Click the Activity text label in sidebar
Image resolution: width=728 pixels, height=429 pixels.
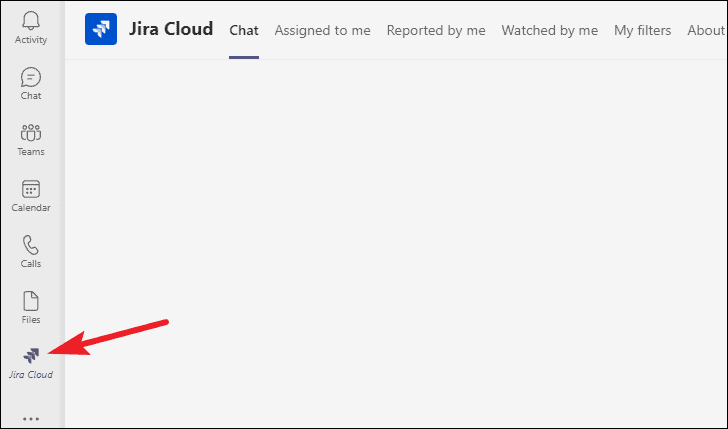pos(31,40)
